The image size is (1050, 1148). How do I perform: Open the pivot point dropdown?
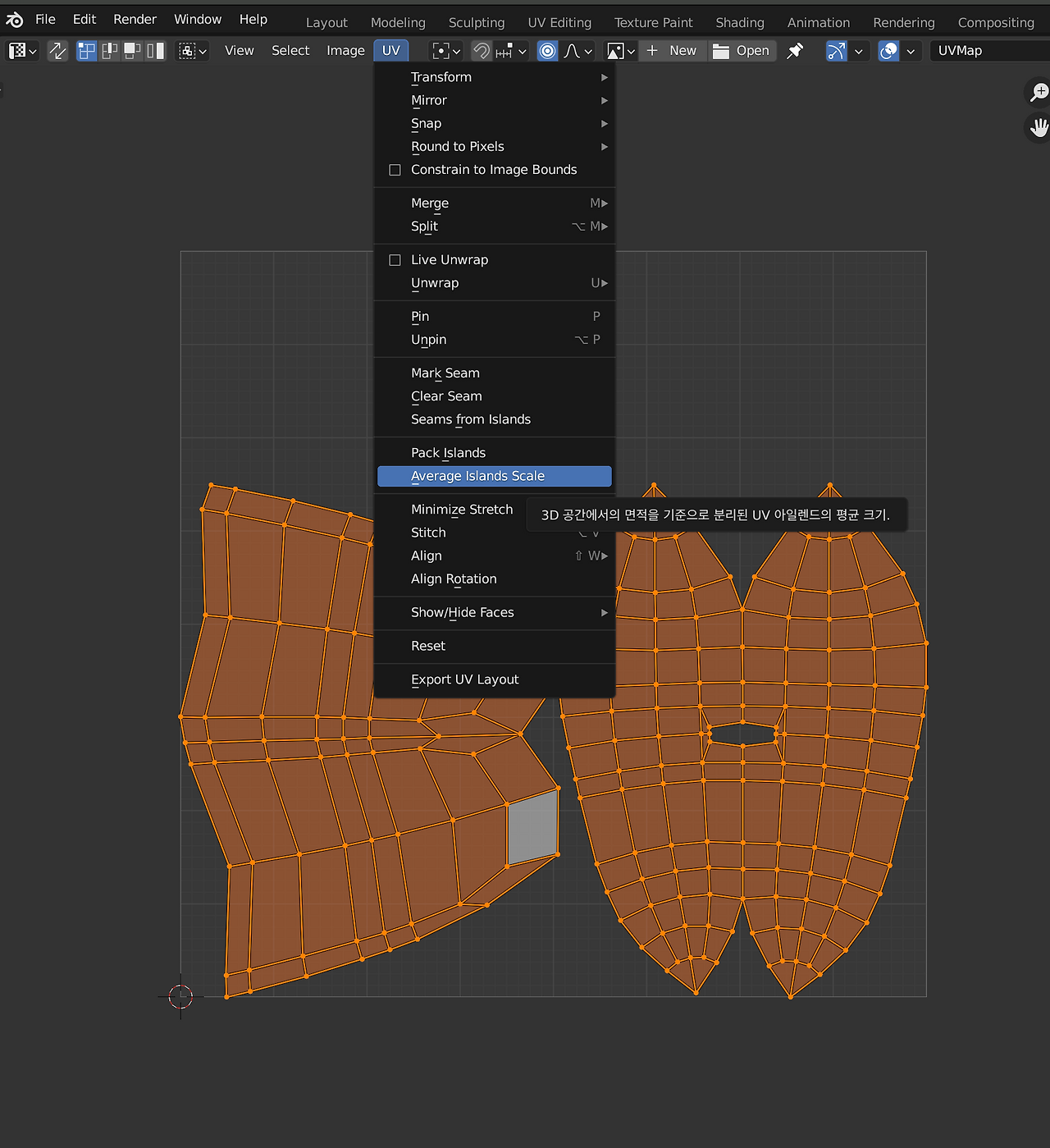point(447,51)
